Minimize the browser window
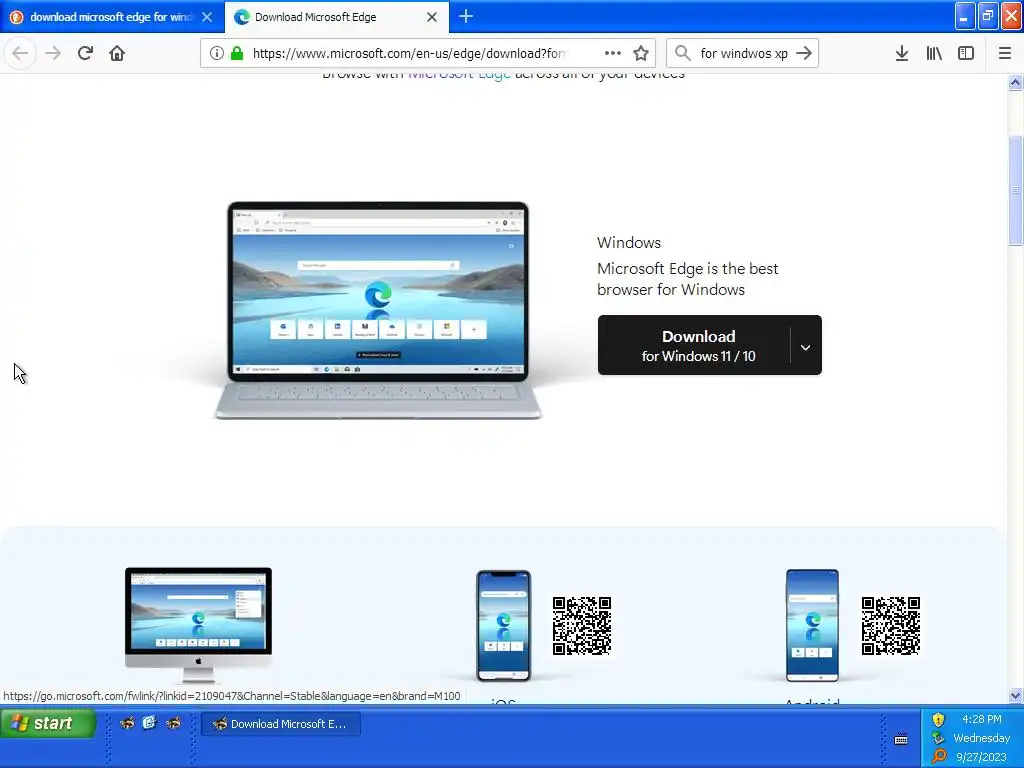1024x768 pixels. click(x=965, y=16)
